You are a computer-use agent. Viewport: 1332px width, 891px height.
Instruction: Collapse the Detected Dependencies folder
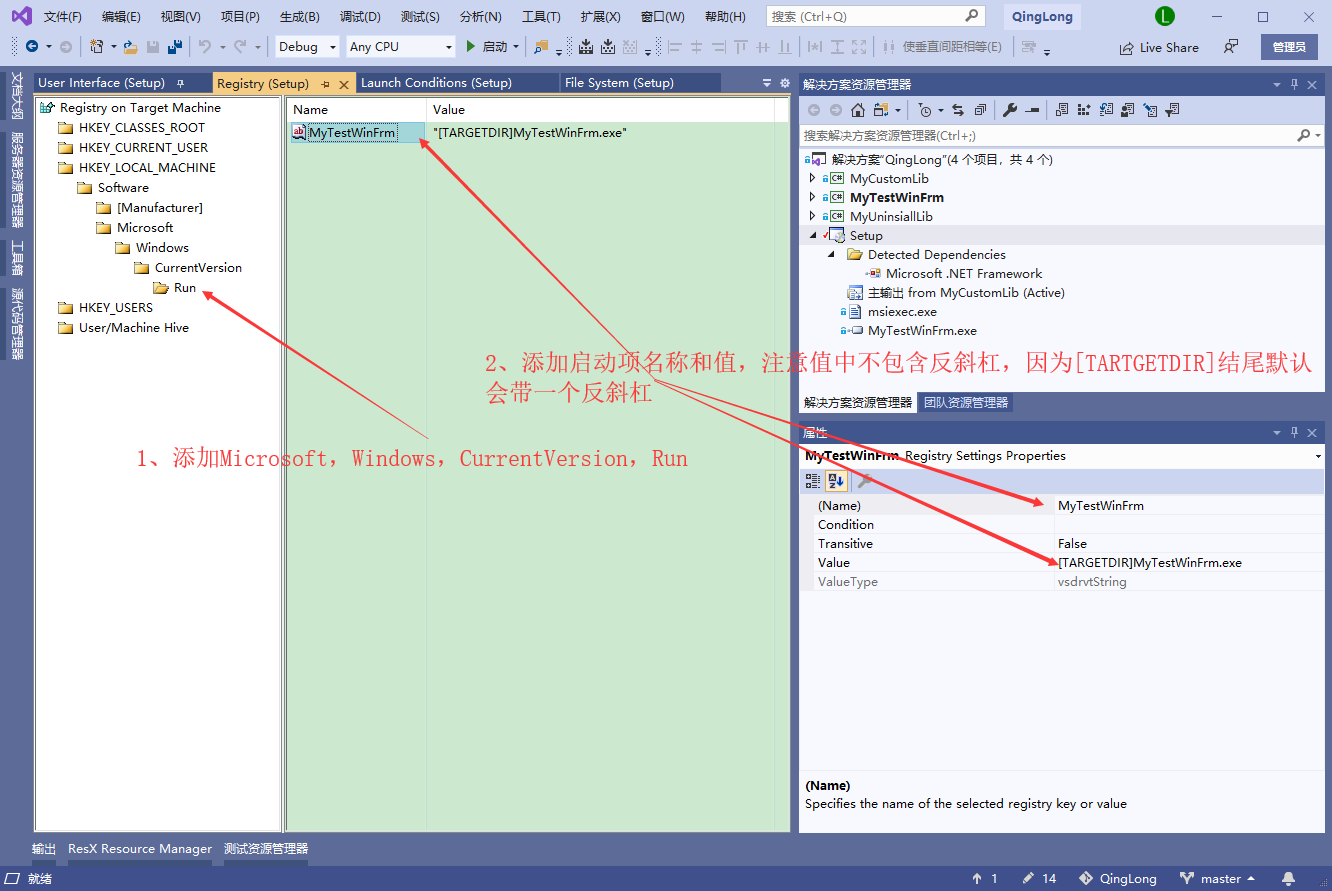[832, 254]
